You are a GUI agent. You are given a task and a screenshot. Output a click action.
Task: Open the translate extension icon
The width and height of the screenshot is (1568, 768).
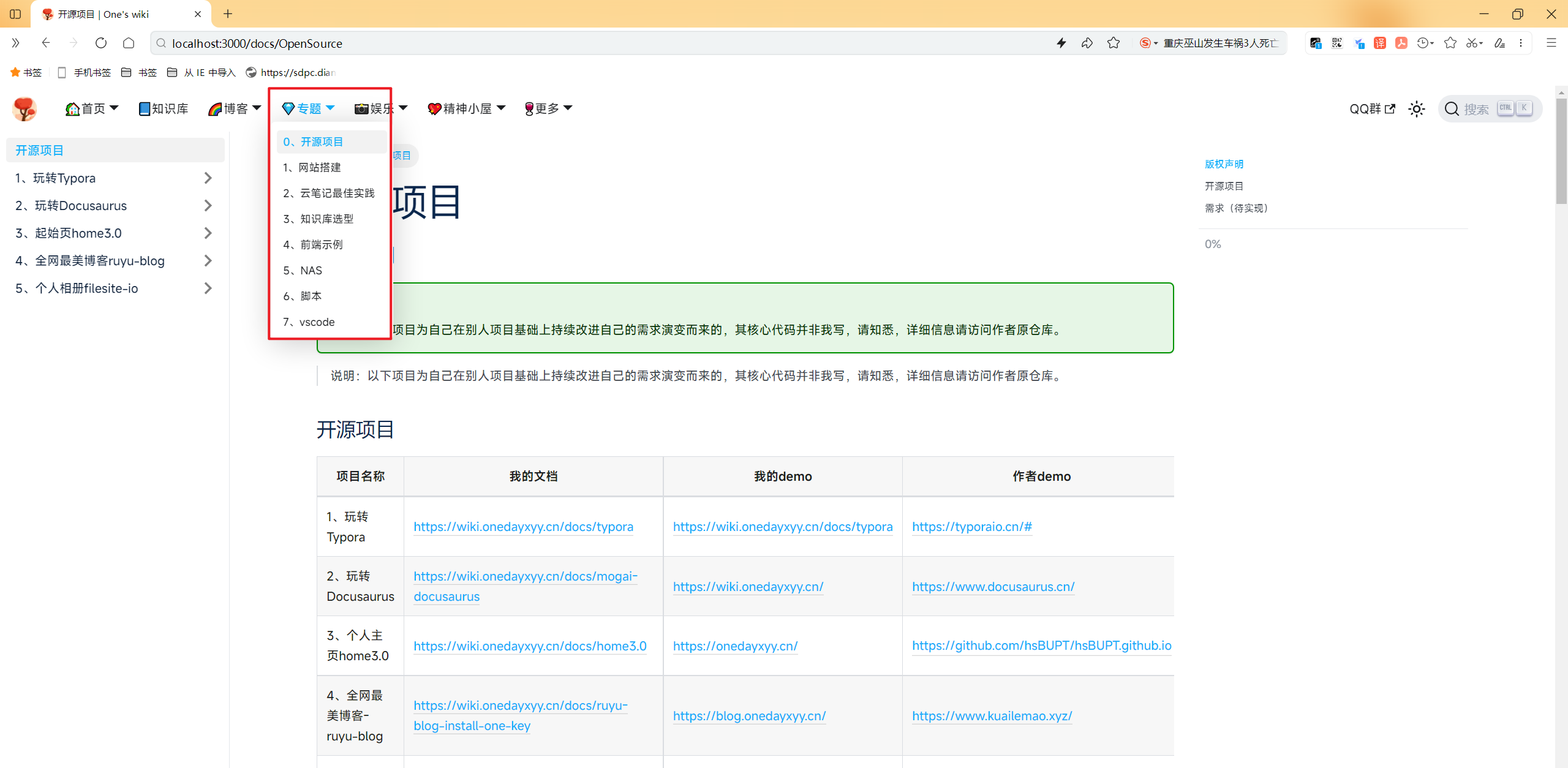coord(1380,43)
